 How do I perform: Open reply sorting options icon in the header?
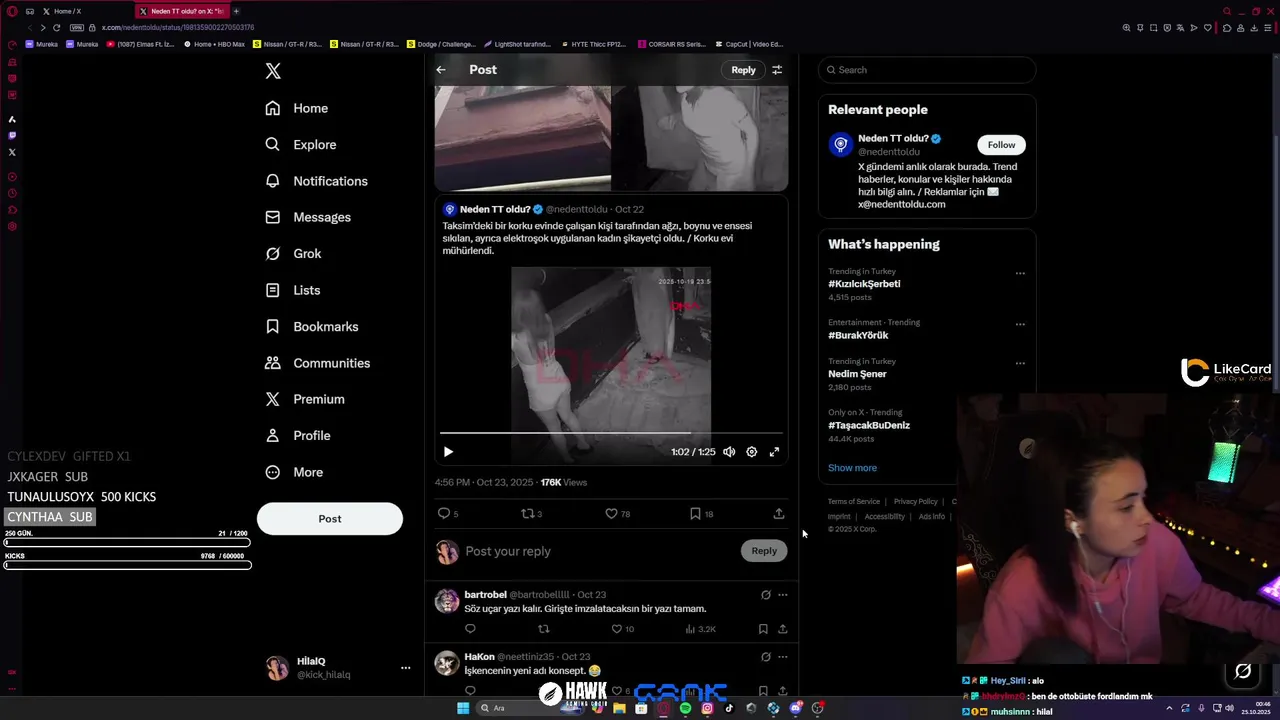[777, 70]
